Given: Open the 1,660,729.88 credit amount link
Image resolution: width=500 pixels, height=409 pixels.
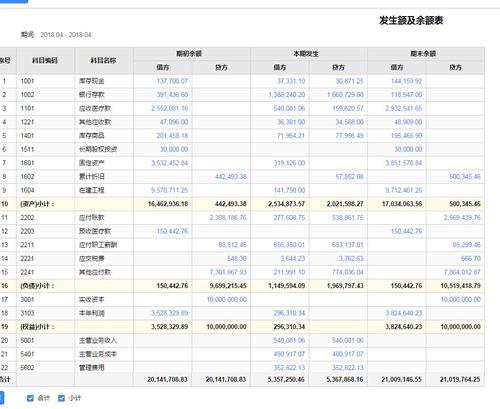Looking at the screenshot, I should (x=345, y=95).
